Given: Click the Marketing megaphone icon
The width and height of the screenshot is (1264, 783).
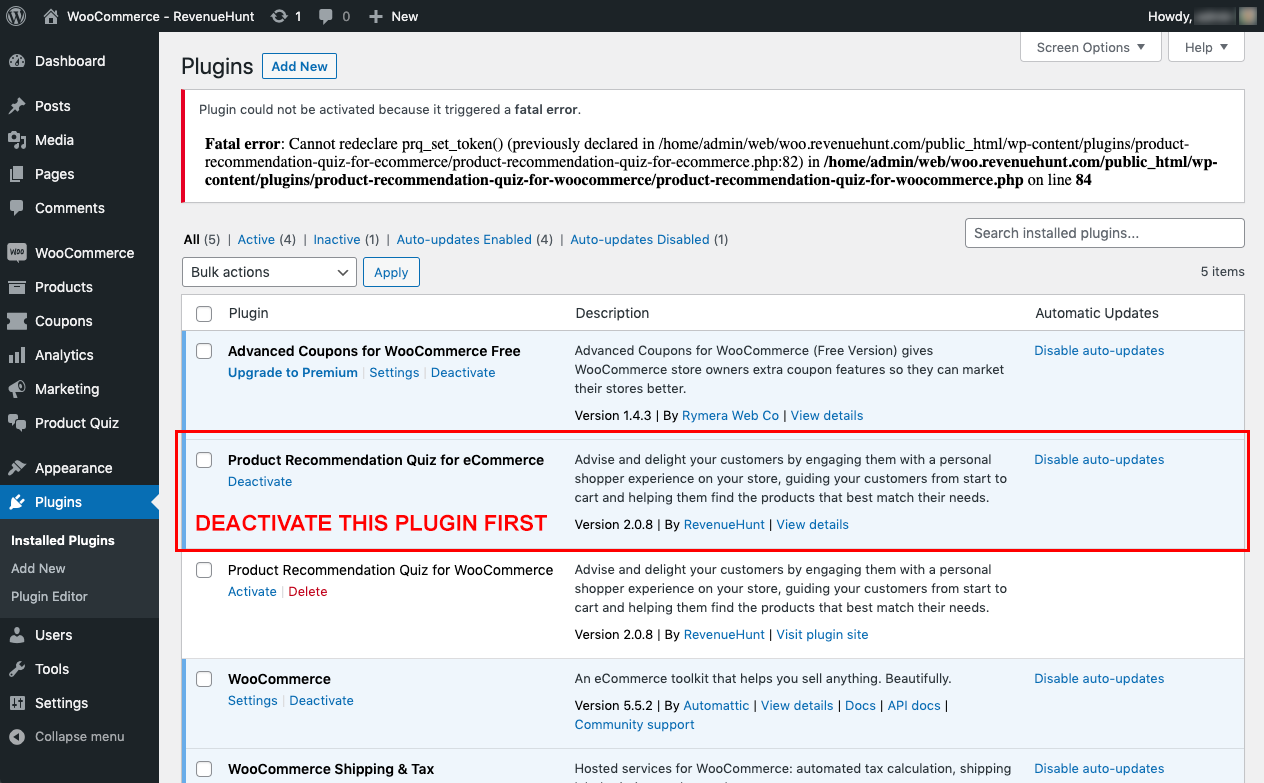Looking at the screenshot, I should click(x=17, y=389).
